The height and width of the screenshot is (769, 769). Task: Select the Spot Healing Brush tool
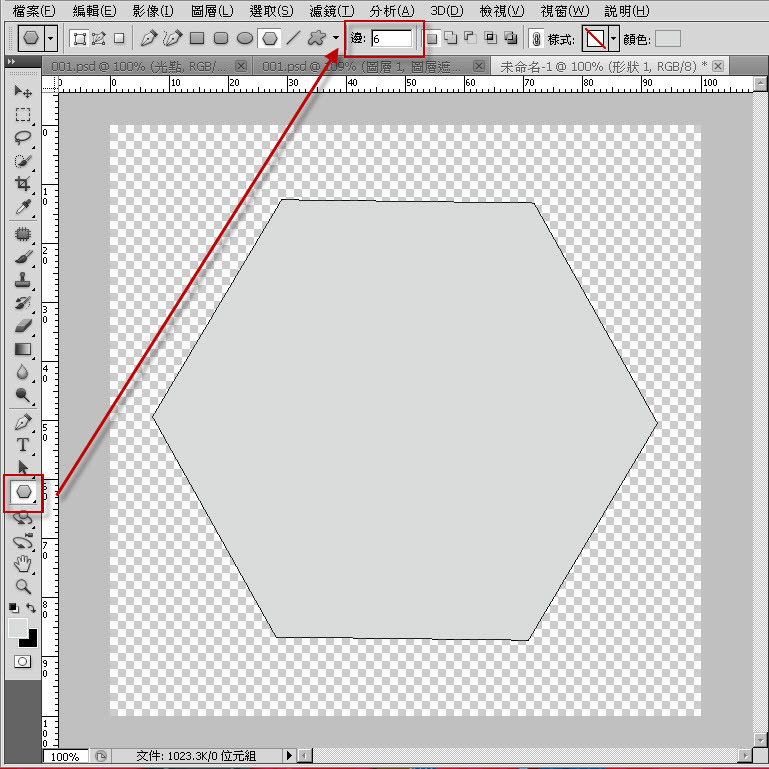(23, 234)
